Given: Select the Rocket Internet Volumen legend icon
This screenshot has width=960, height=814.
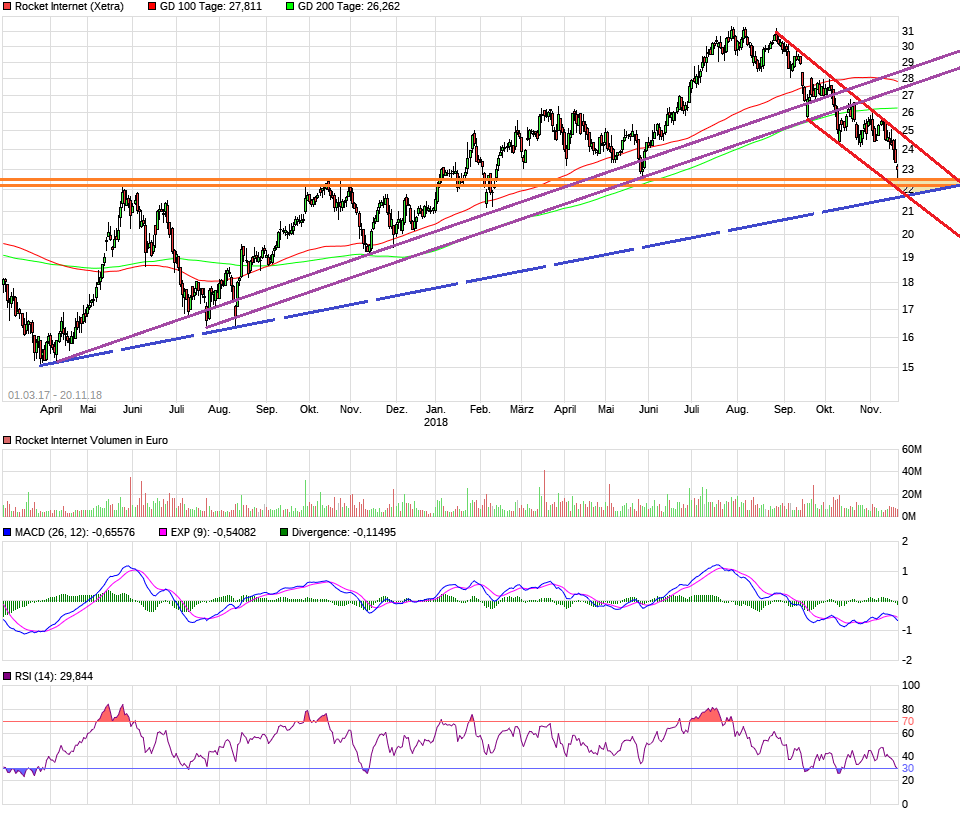Looking at the screenshot, I should 7,439.
